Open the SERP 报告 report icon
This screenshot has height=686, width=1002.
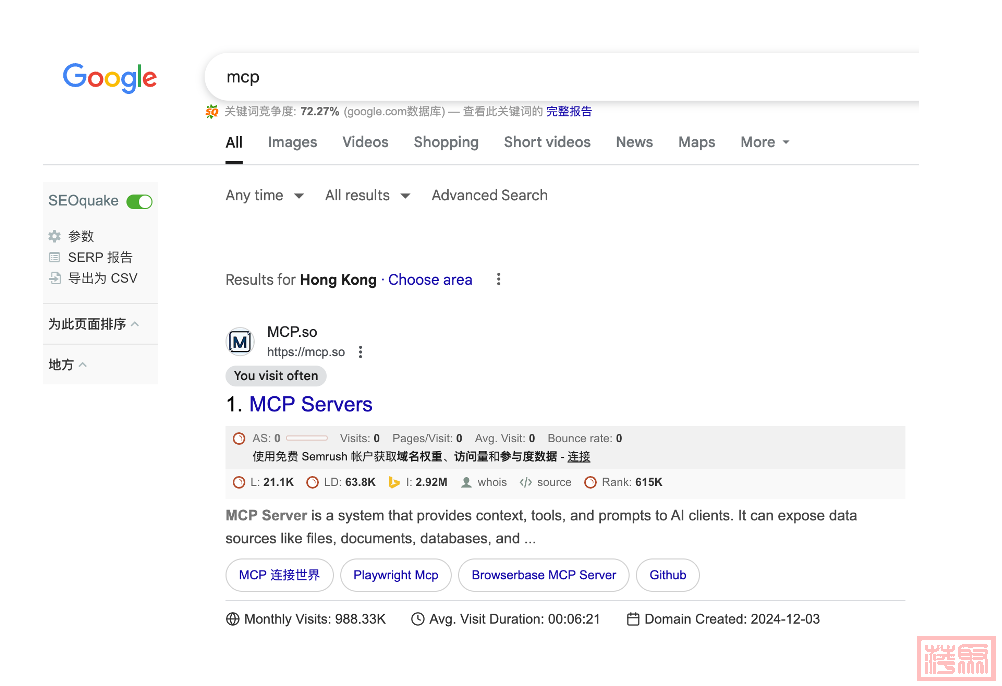[55, 258]
